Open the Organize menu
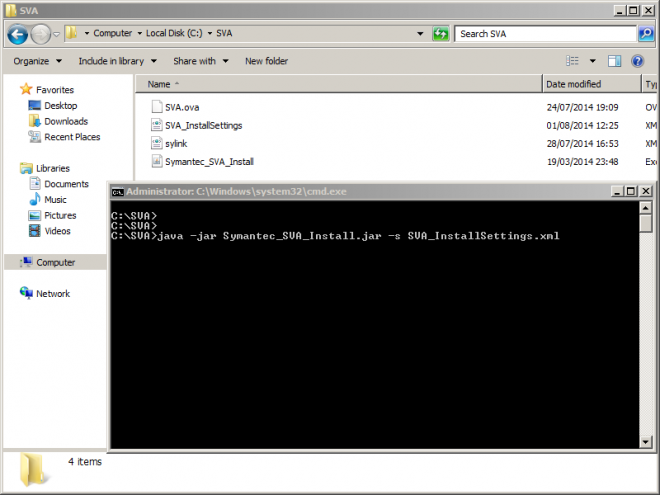 37,61
